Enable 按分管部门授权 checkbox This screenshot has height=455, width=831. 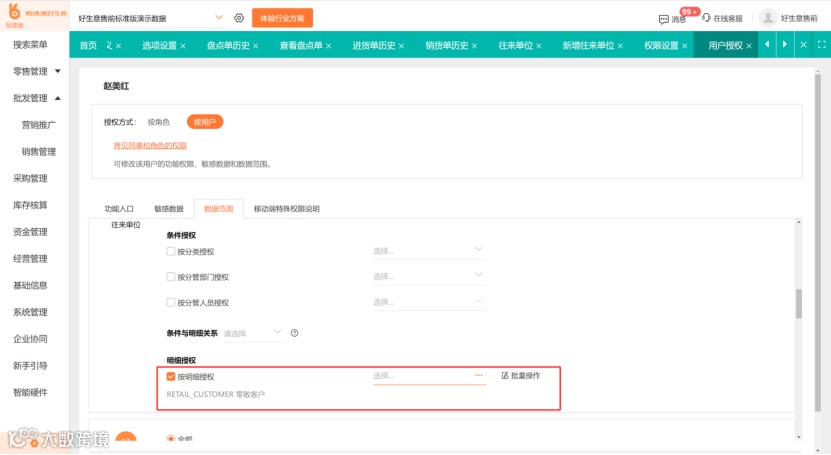(x=171, y=277)
